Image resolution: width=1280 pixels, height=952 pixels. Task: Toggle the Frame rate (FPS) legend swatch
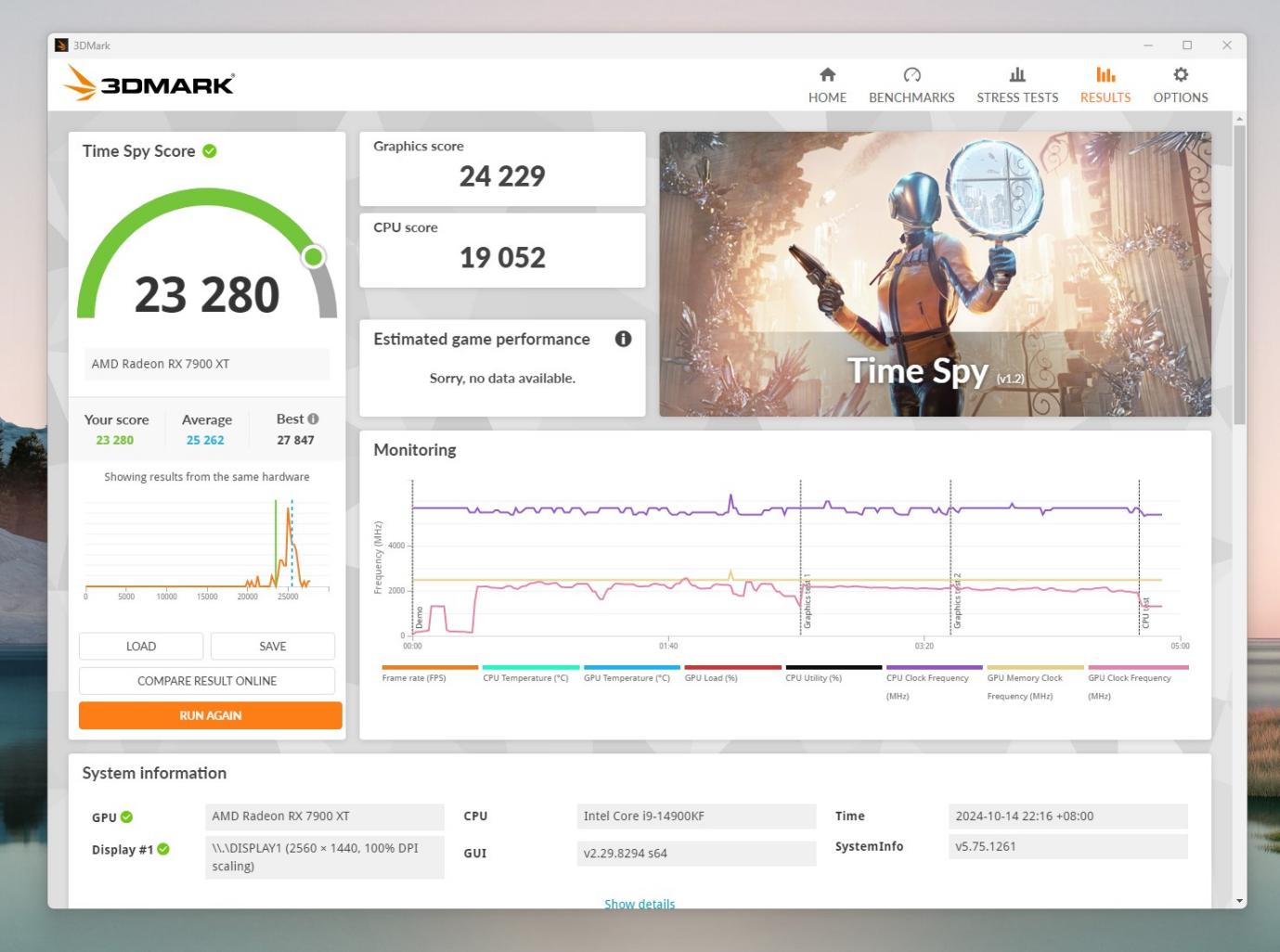(x=430, y=667)
